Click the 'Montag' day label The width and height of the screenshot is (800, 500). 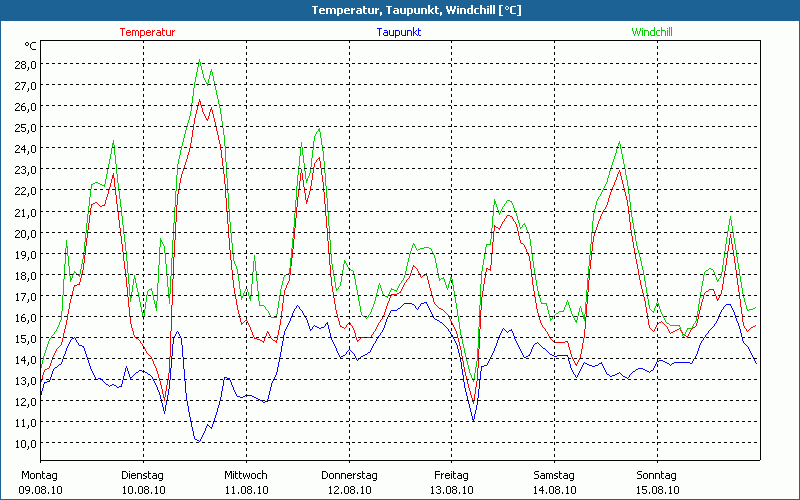pos(39,476)
